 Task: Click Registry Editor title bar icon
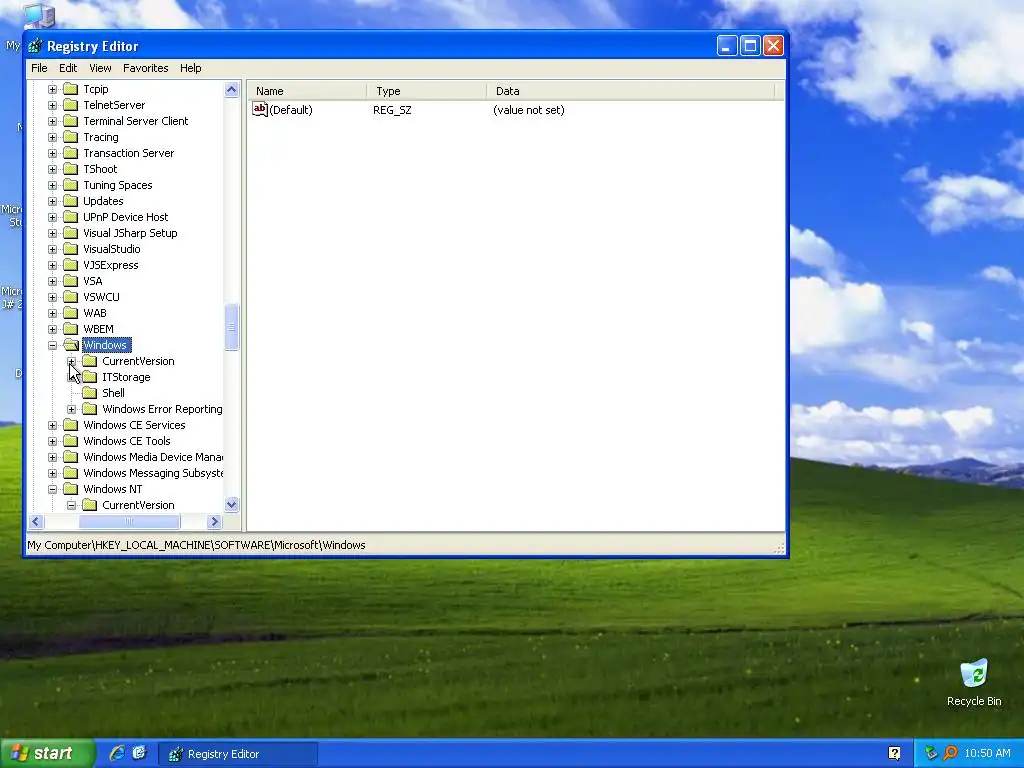point(37,46)
